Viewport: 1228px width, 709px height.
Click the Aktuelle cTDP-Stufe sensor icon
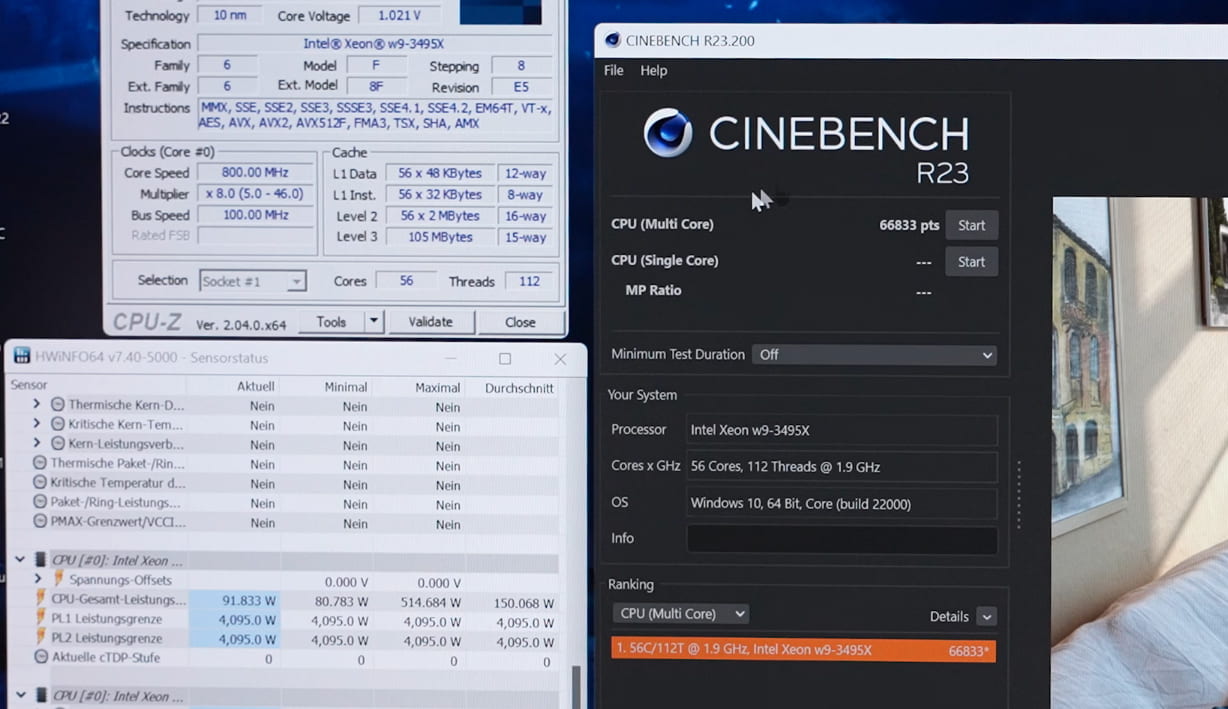40,657
